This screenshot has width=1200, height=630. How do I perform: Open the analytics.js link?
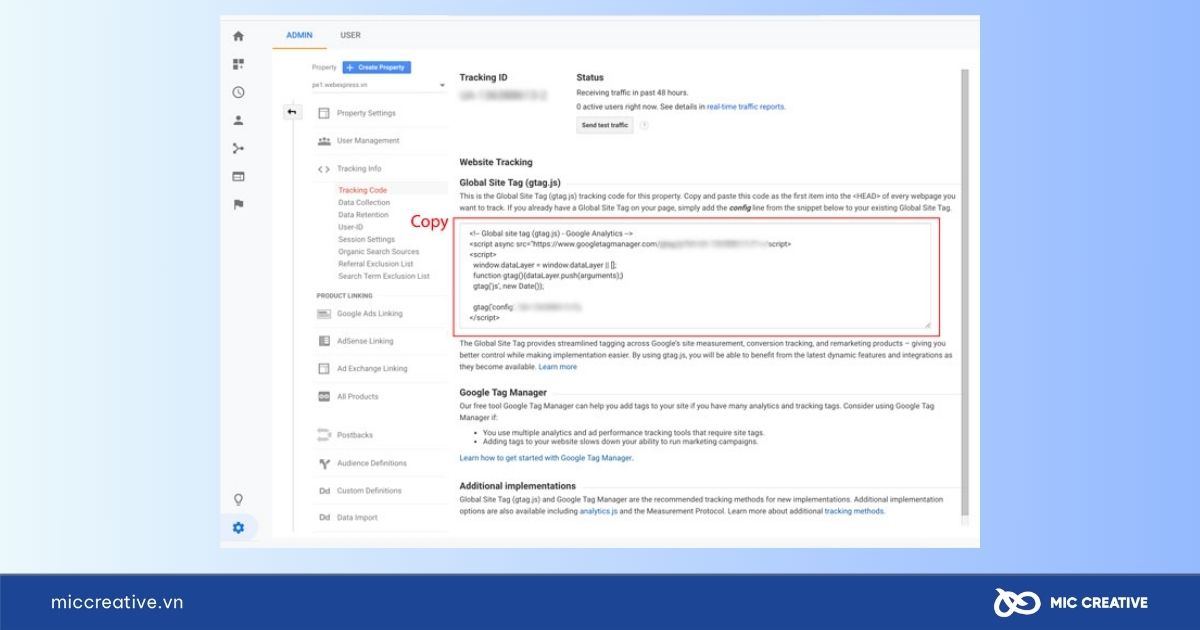coord(597,511)
